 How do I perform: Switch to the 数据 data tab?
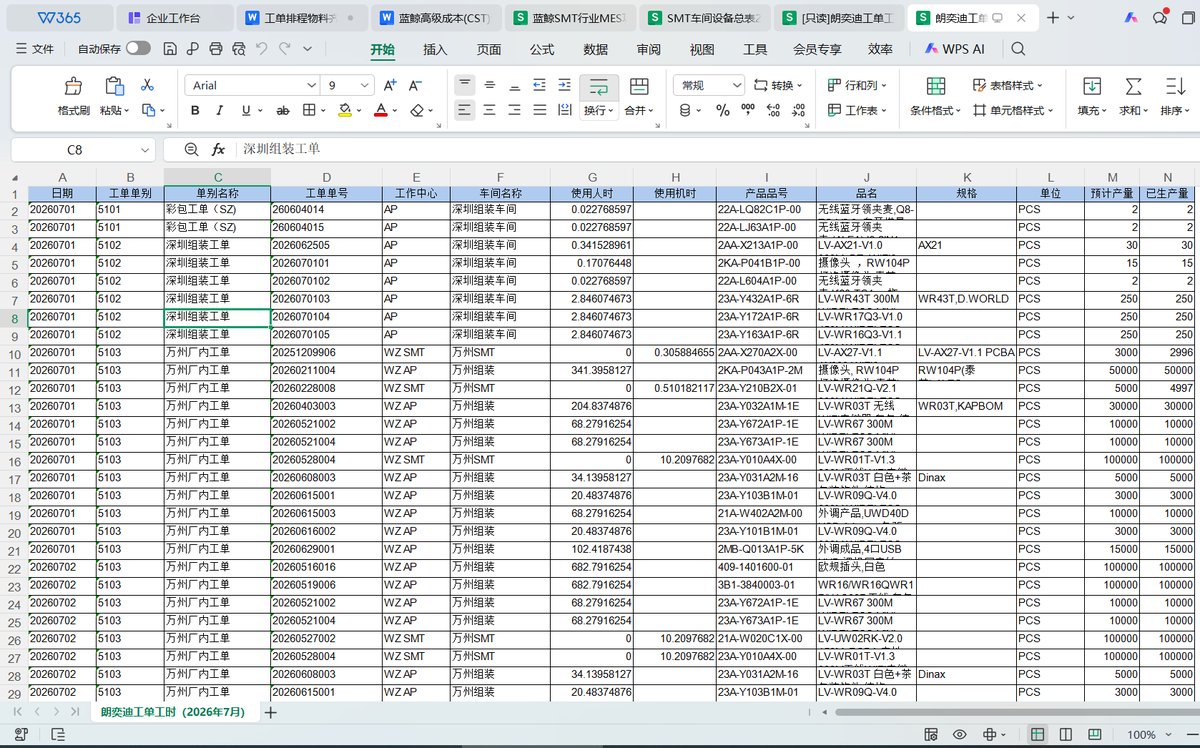click(x=595, y=49)
